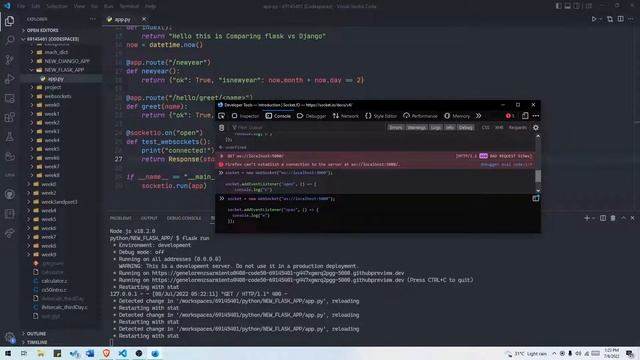Open the GitHub view in the activity bar
The width and height of the screenshot is (640, 360).
coord(9,194)
